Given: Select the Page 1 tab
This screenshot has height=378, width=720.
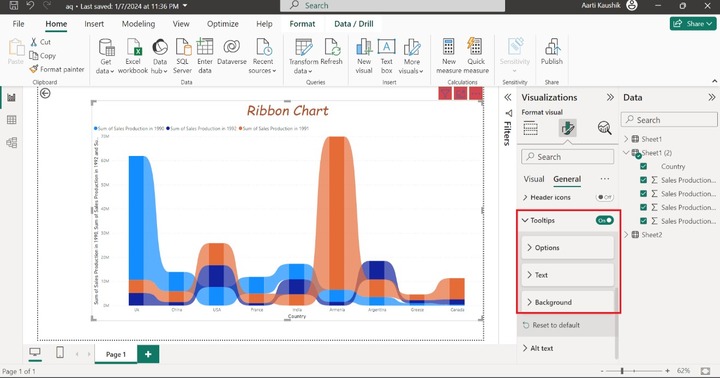Looking at the screenshot, I should point(116,354).
